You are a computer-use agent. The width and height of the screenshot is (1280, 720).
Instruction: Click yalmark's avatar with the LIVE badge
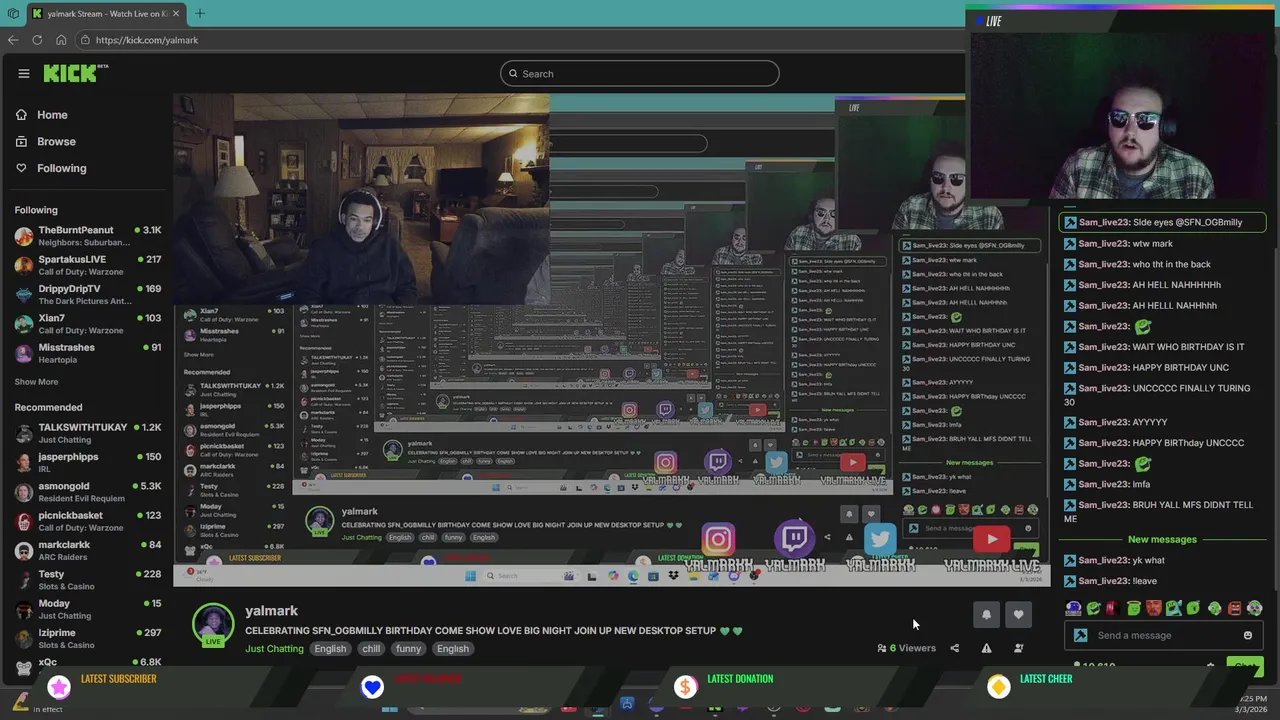pyautogui.click(x=212, y=625)
